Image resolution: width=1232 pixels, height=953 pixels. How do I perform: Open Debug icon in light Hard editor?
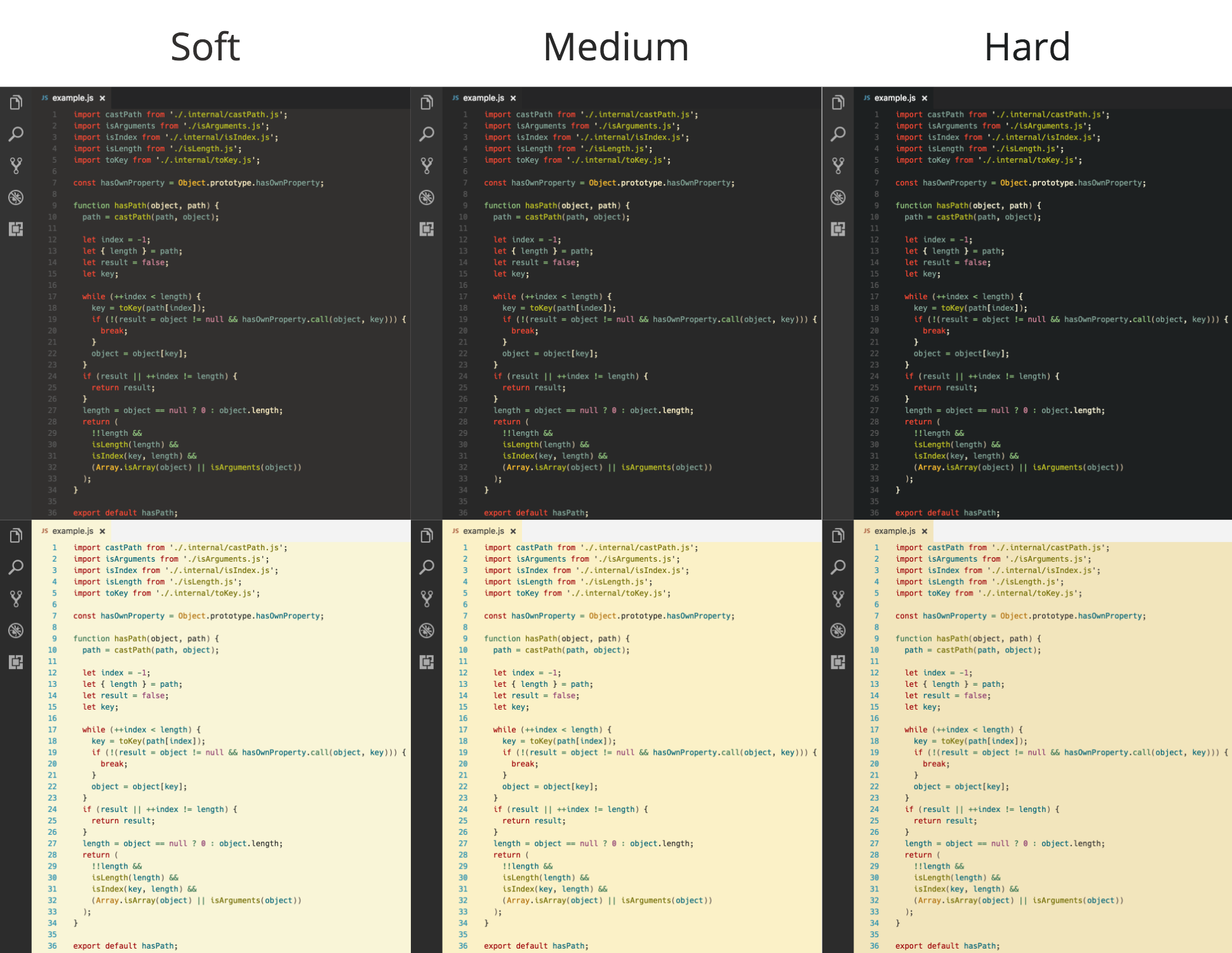tap(838, 630)
